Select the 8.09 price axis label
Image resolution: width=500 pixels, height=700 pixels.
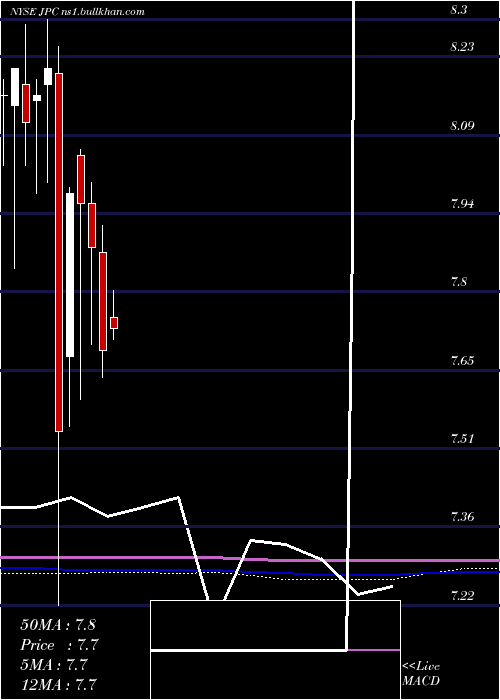point(462,125)
